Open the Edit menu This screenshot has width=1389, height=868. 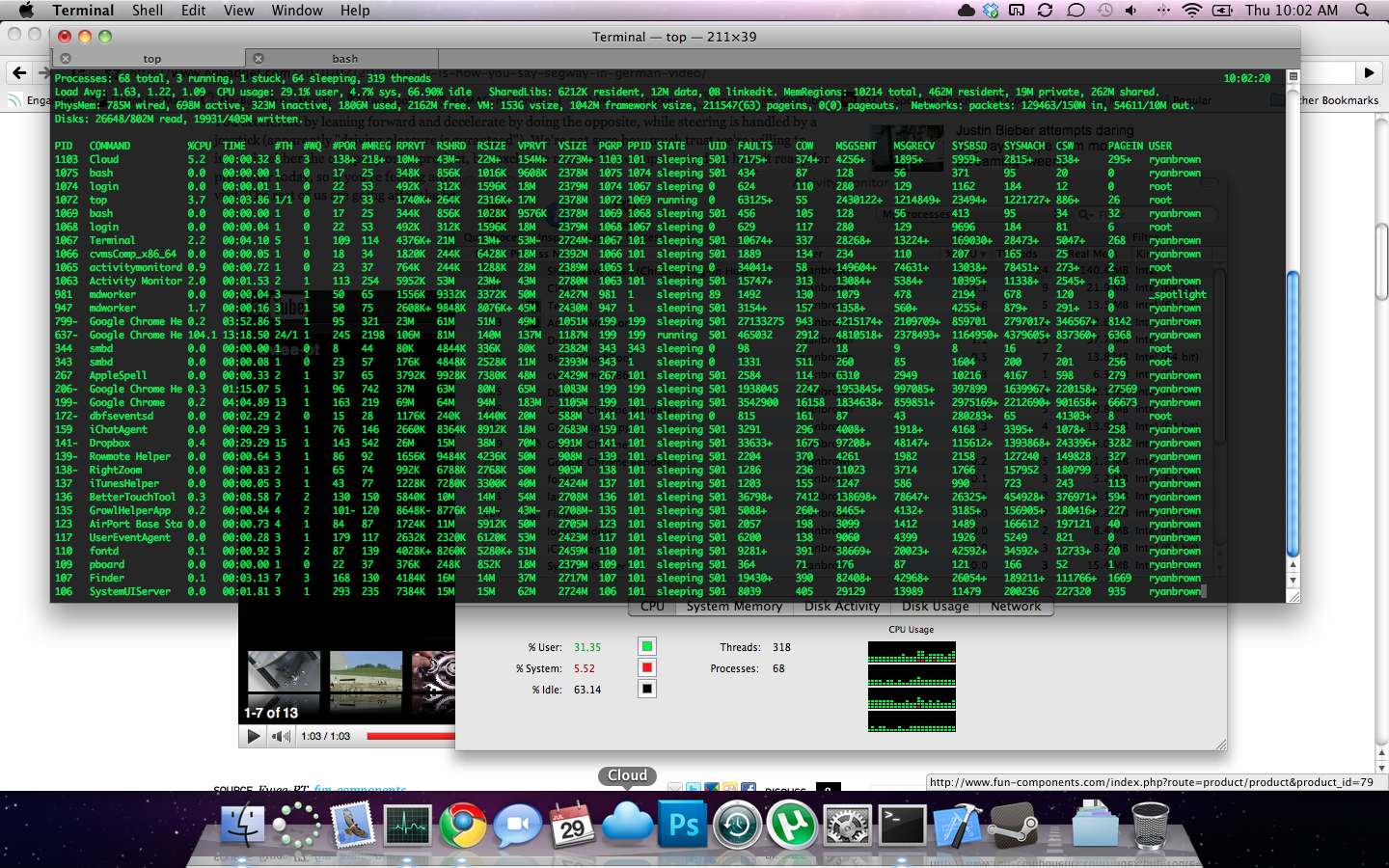click(x=194, y=10)
